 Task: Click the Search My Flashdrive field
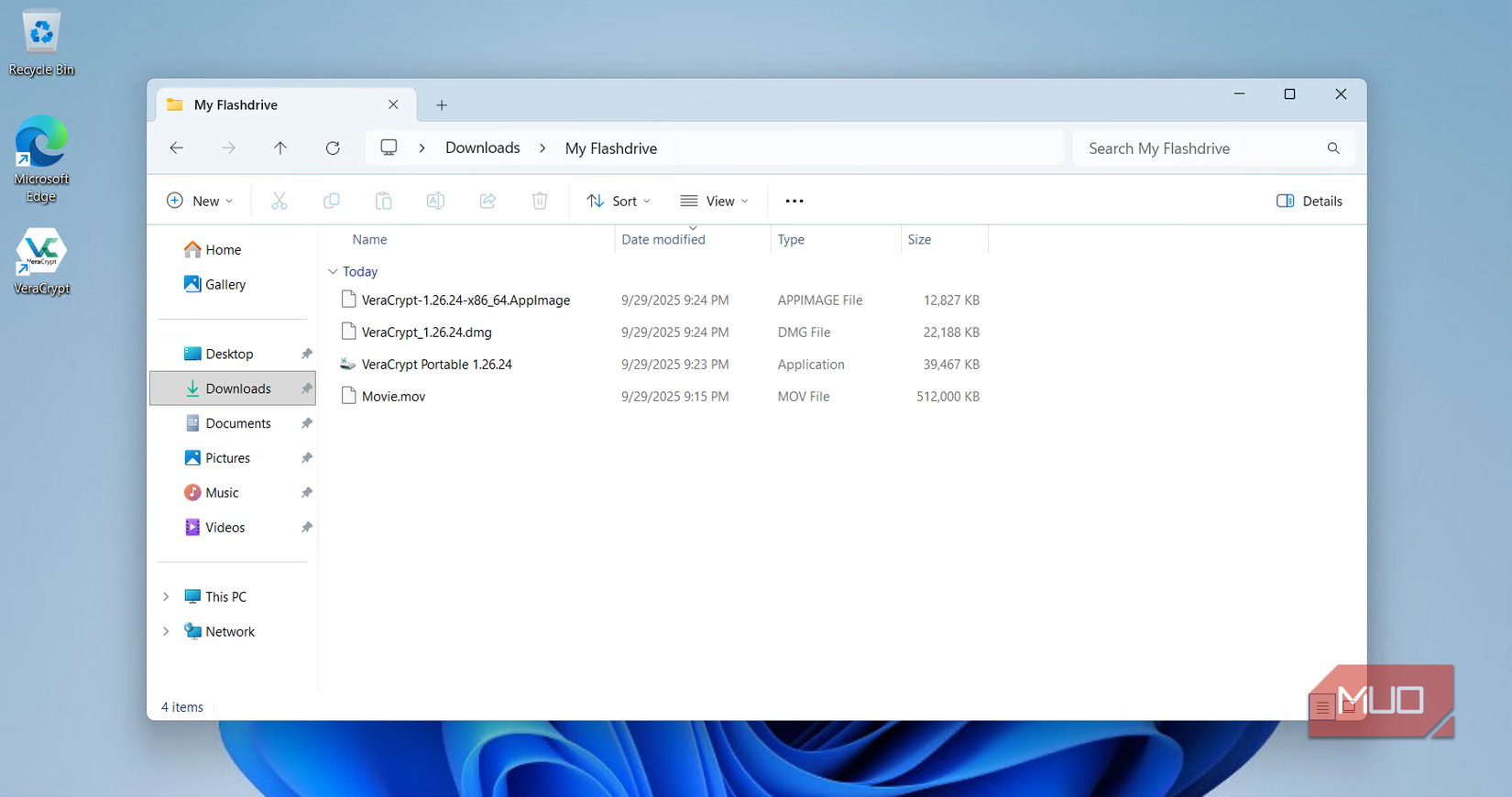(x=1191, y=148)
